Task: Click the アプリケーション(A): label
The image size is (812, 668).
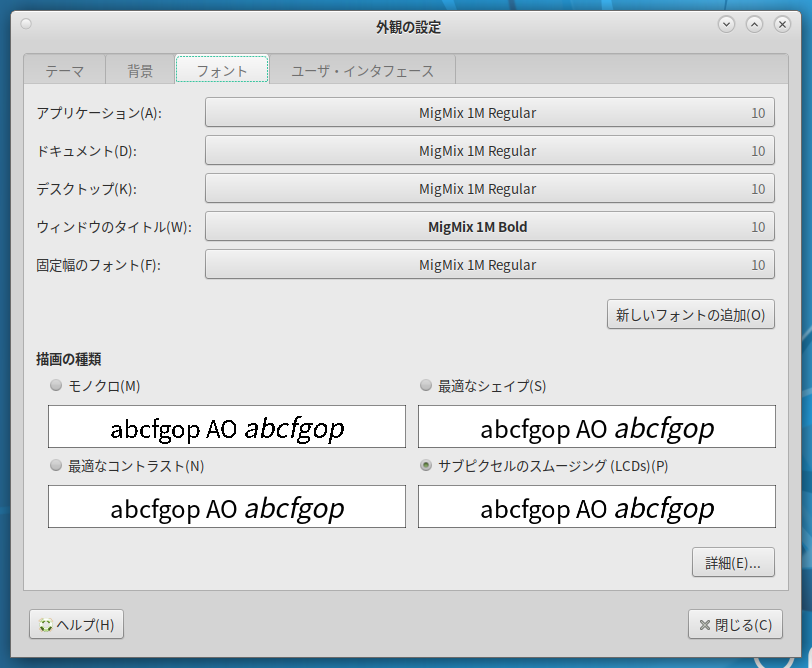Action: [x=99, y=113]
